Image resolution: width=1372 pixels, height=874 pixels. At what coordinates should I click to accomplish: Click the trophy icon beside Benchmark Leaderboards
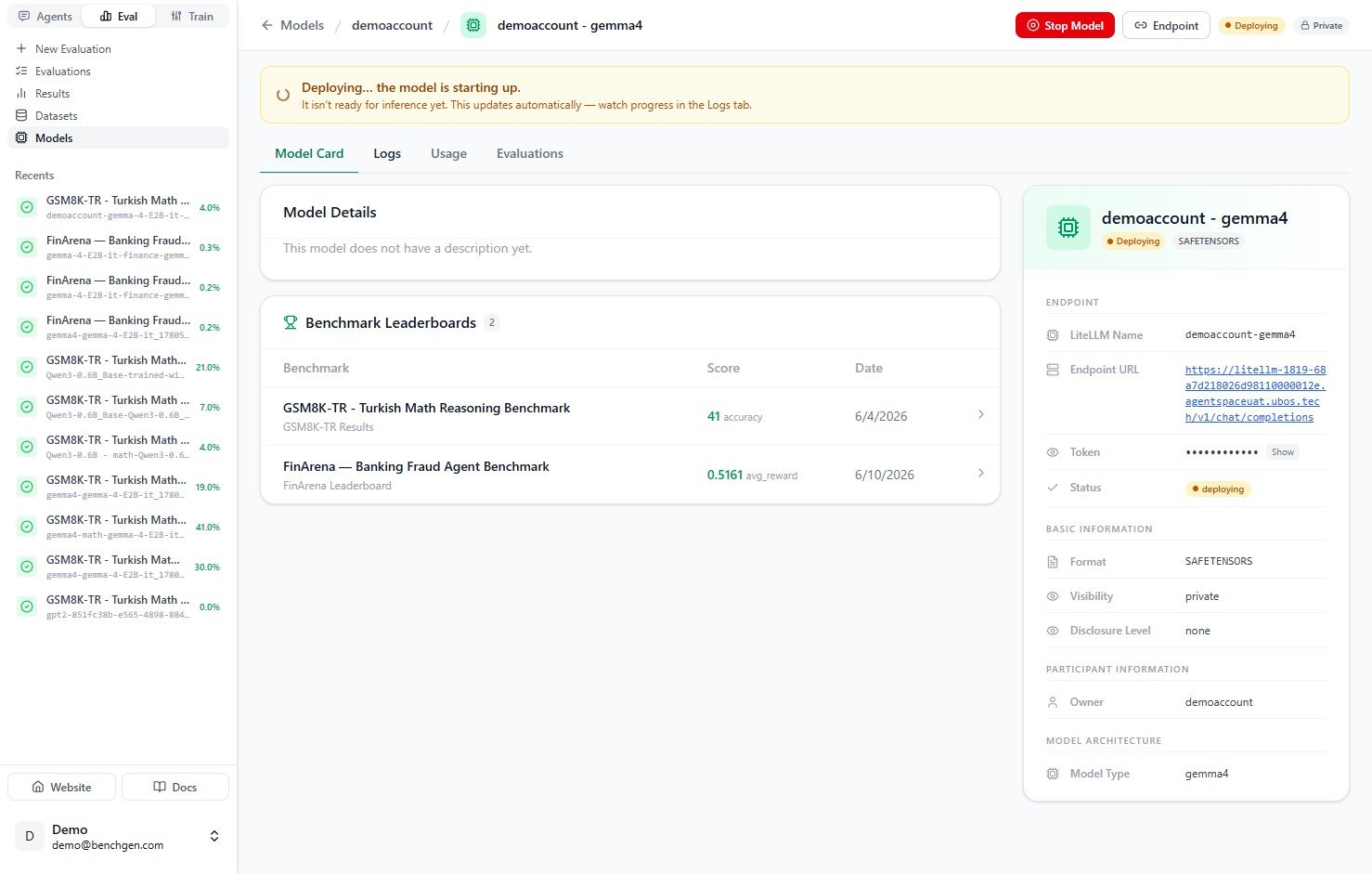[291, 322]
